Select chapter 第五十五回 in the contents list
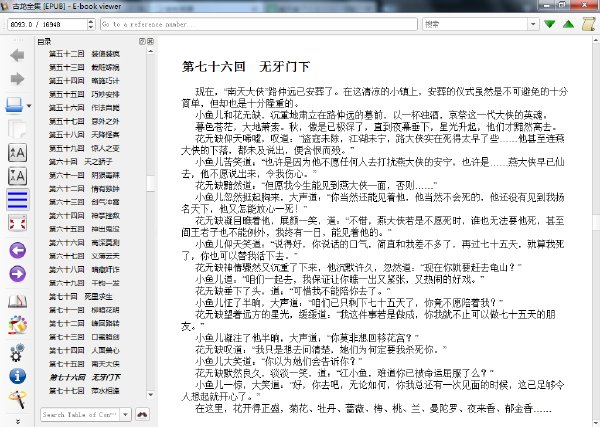Viewport: 600px width, 427px height. point(84,94)
